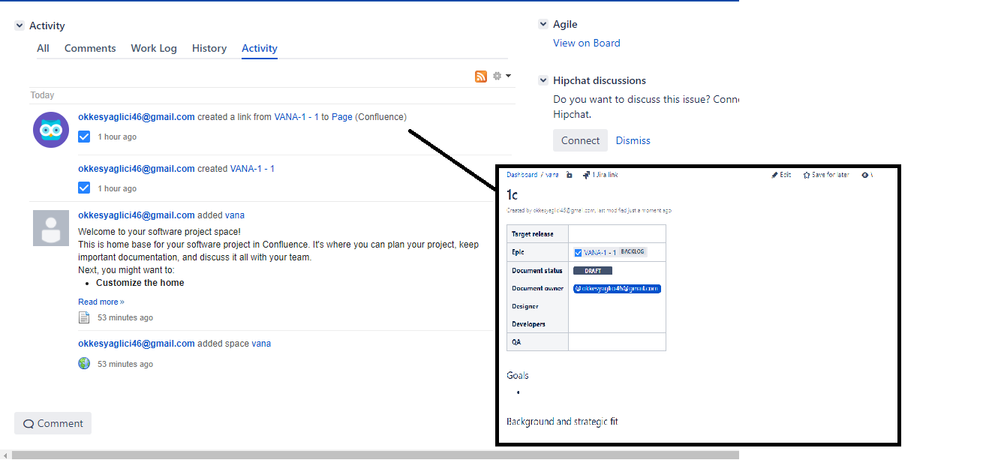Open the Dashboard breadcrumb in Confluence preview
Screen dimensions: 998x460
[521, 175]
